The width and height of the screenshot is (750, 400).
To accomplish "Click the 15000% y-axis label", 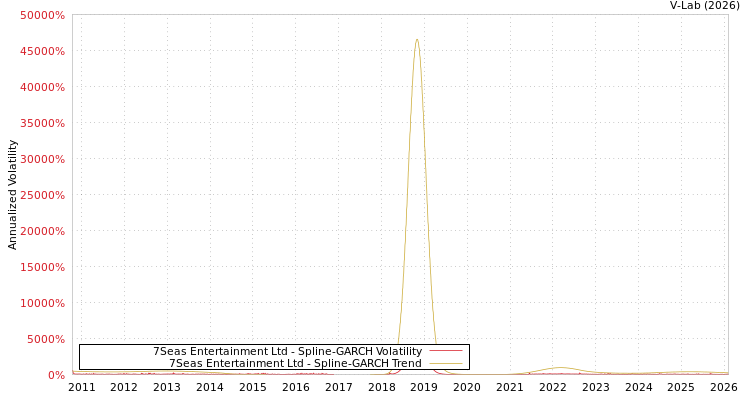I will click(42, 267).
